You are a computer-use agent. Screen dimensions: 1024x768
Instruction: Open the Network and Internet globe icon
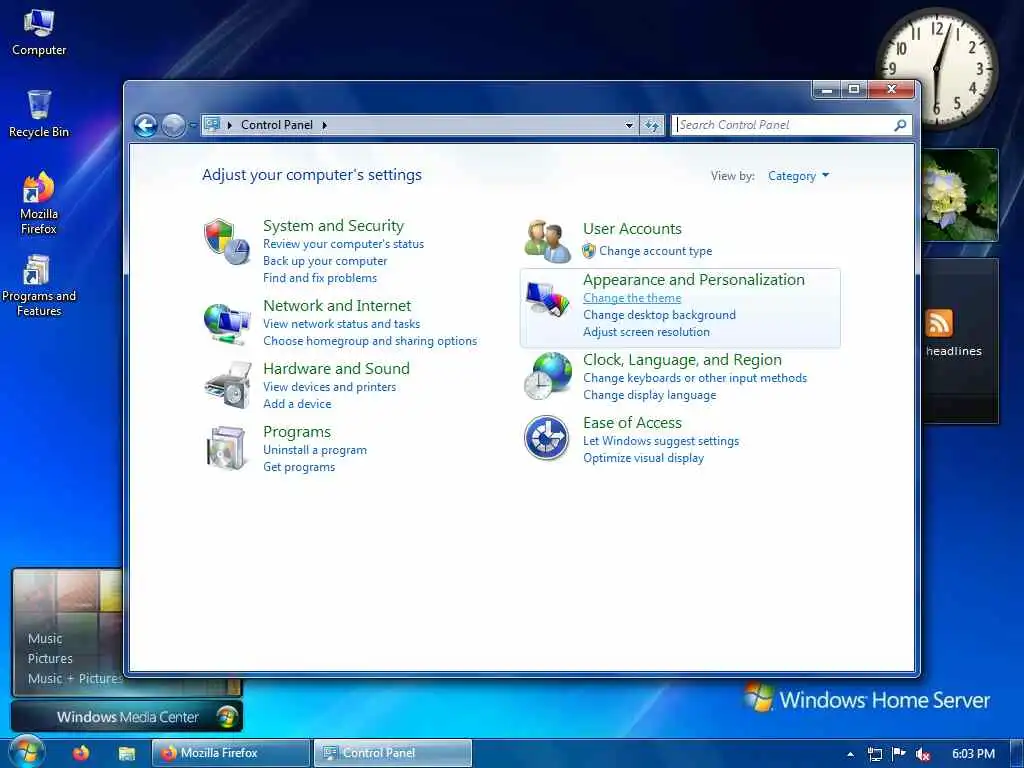pos(227,323)
